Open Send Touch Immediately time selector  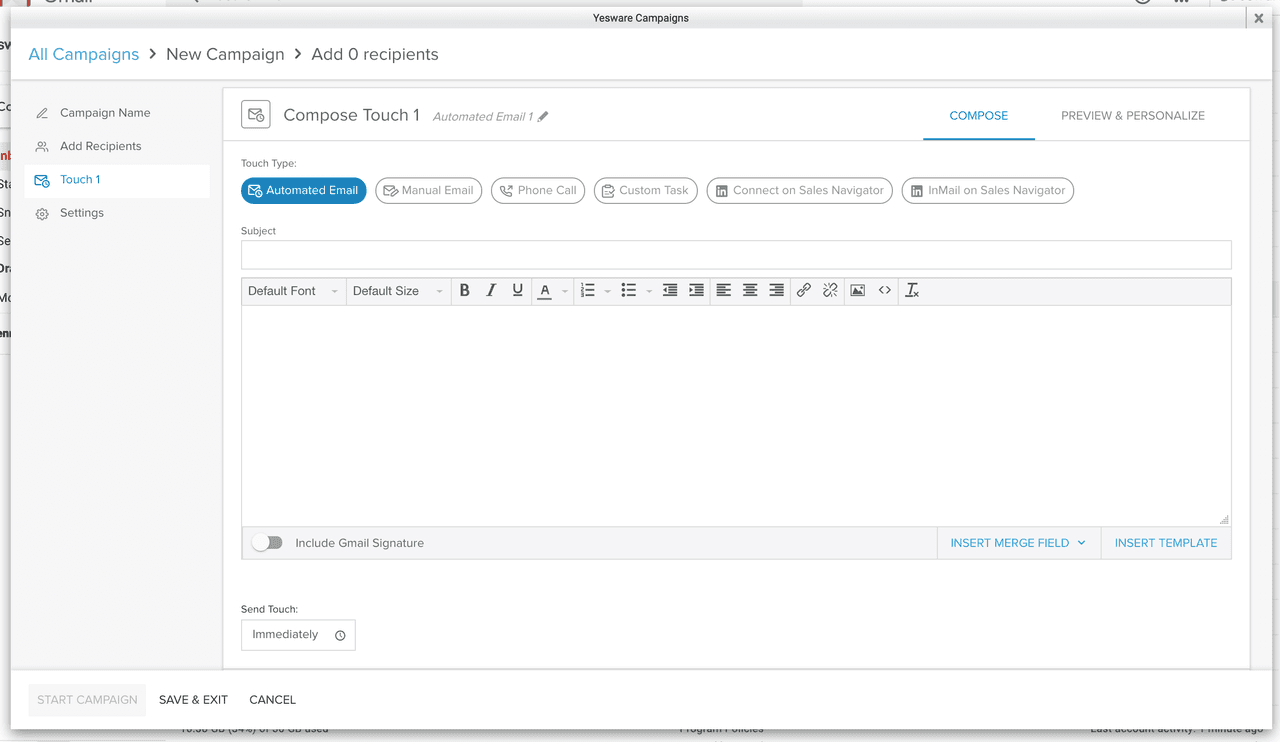click(x=298, y=635)
